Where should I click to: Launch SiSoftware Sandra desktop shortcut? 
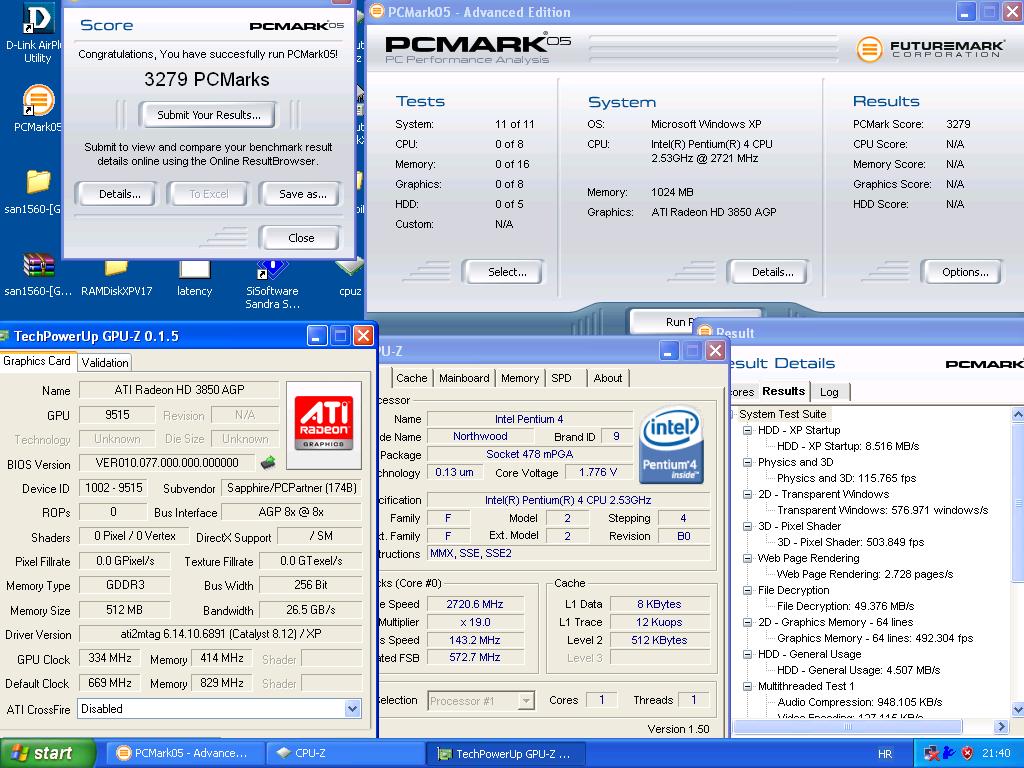(x=272, y=268)
